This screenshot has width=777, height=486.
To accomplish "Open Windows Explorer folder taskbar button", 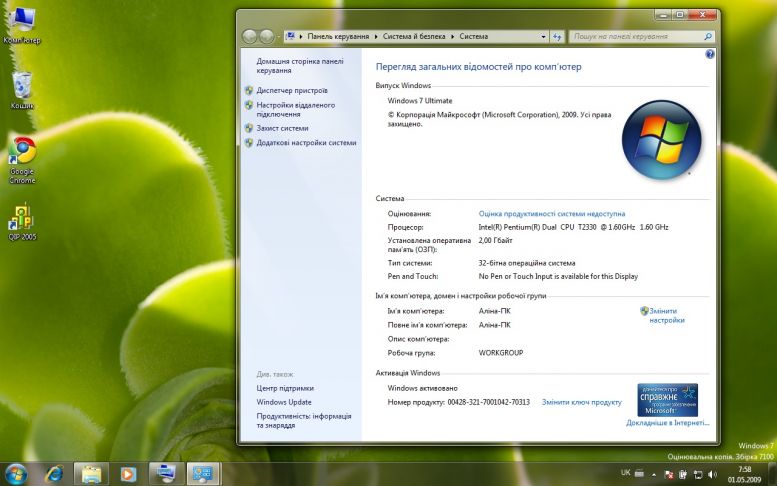I will [x=91, y=474].
